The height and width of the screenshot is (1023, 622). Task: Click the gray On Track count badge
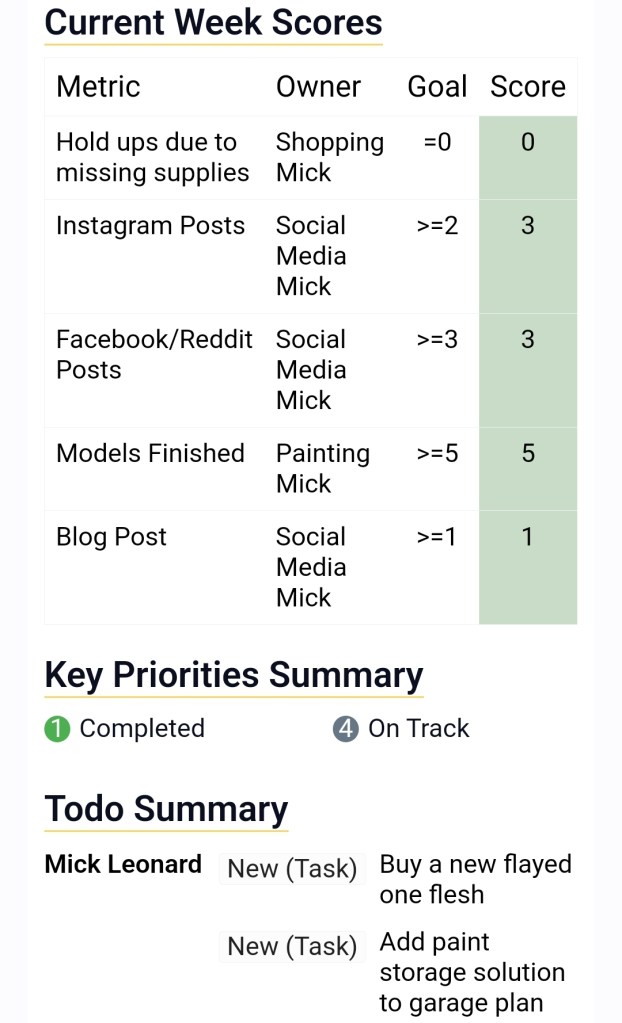[346, 729]
